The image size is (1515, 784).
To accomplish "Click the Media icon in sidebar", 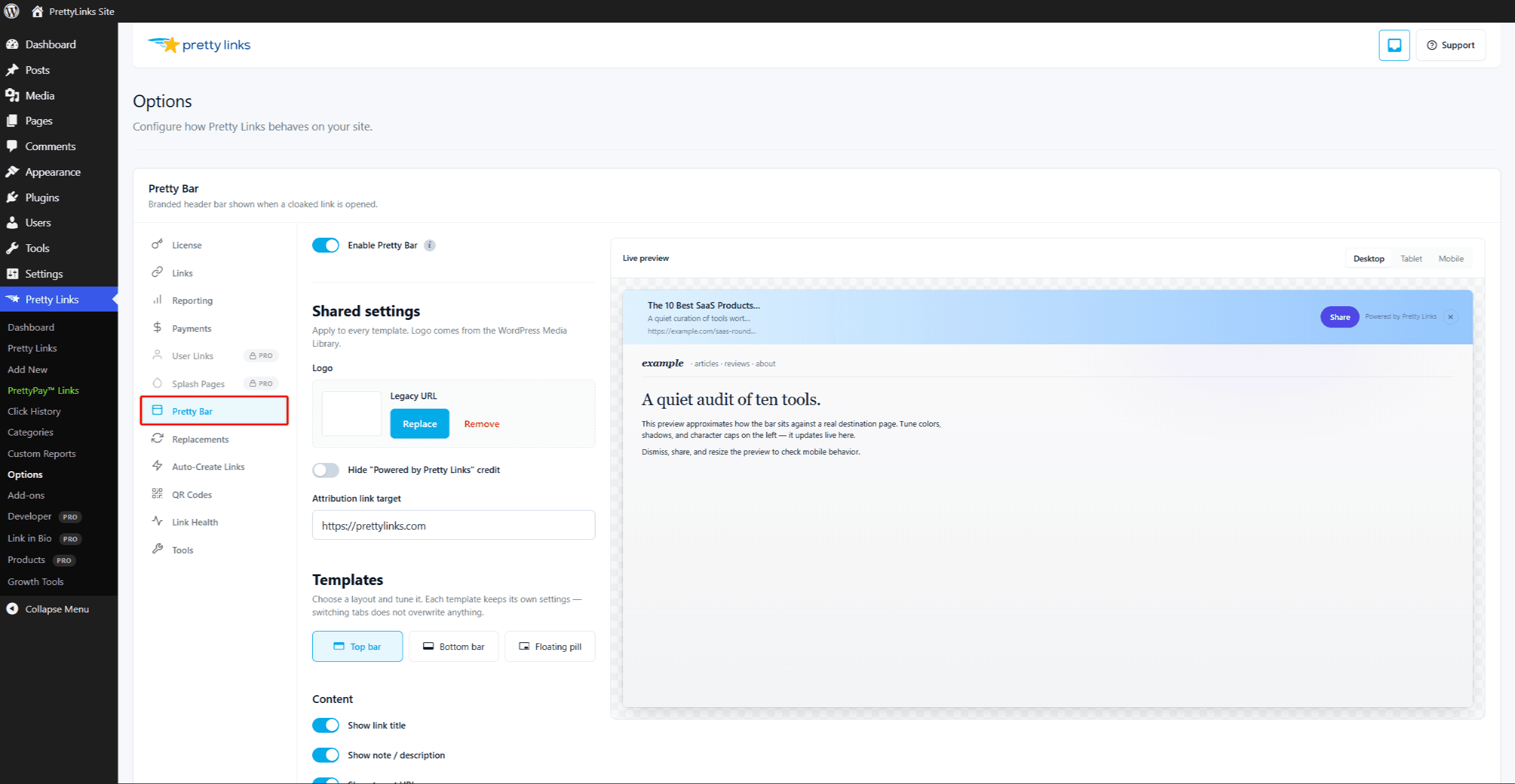I will click(12, 95).
